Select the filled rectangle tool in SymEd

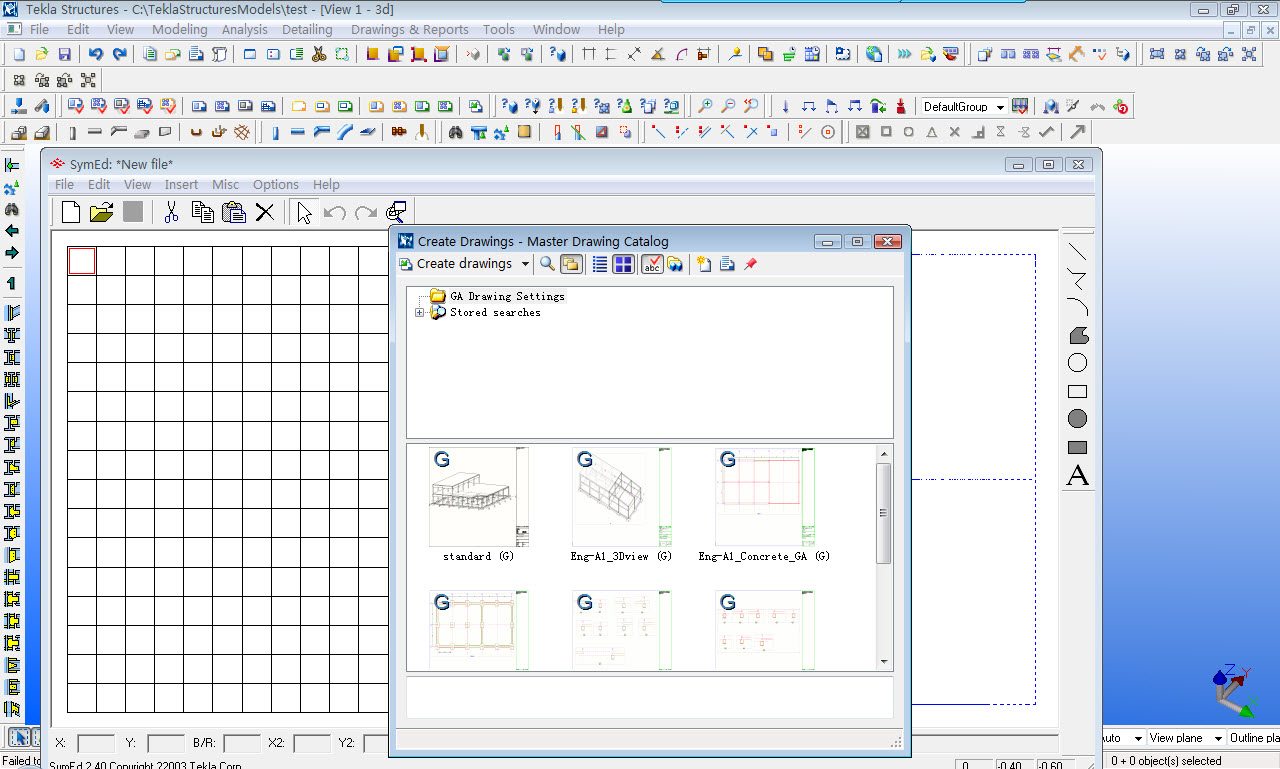pyautogui.click(x=1077, y=447)
